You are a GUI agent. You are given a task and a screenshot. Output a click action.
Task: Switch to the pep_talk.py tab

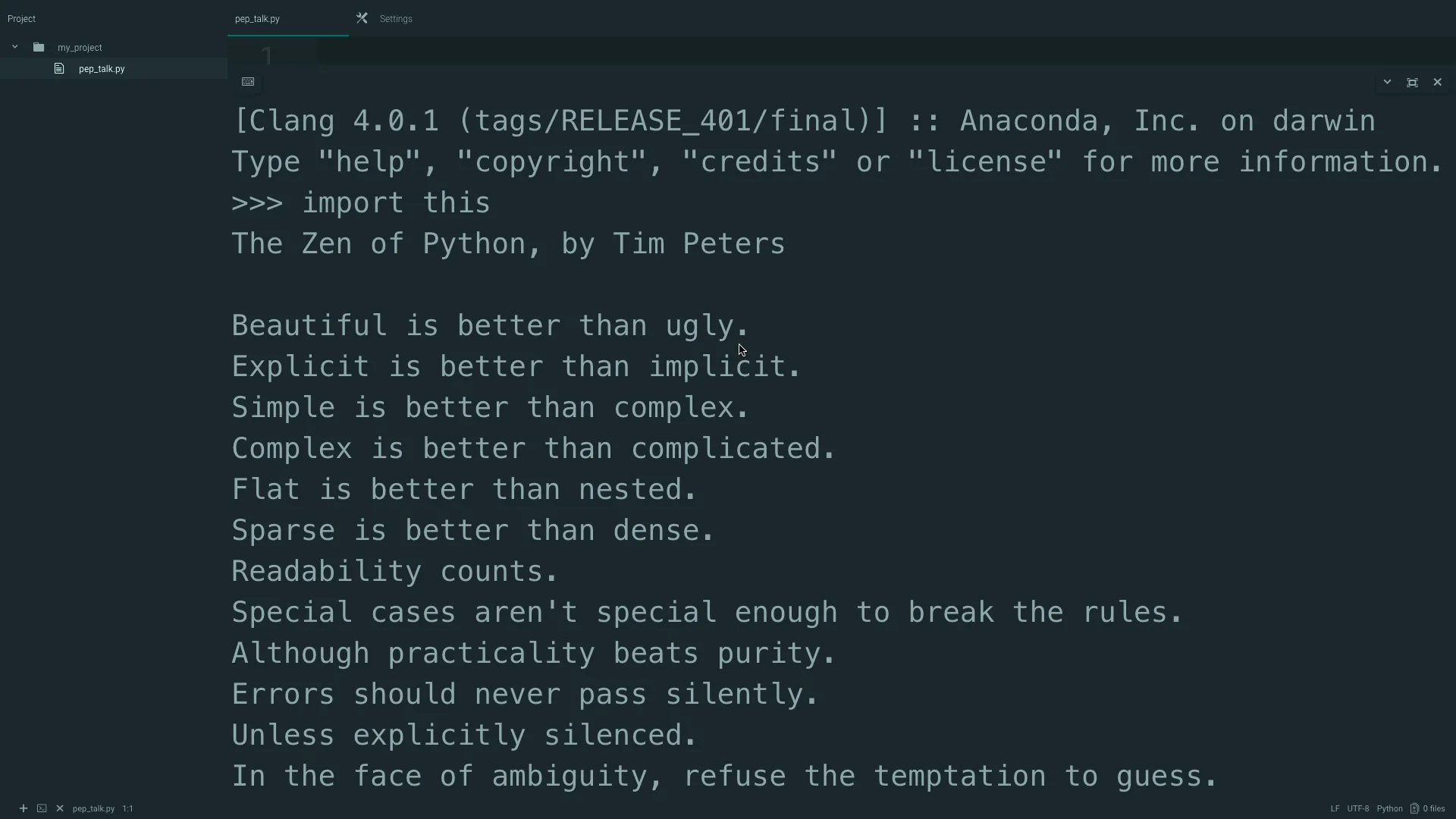tap(257, 19)
